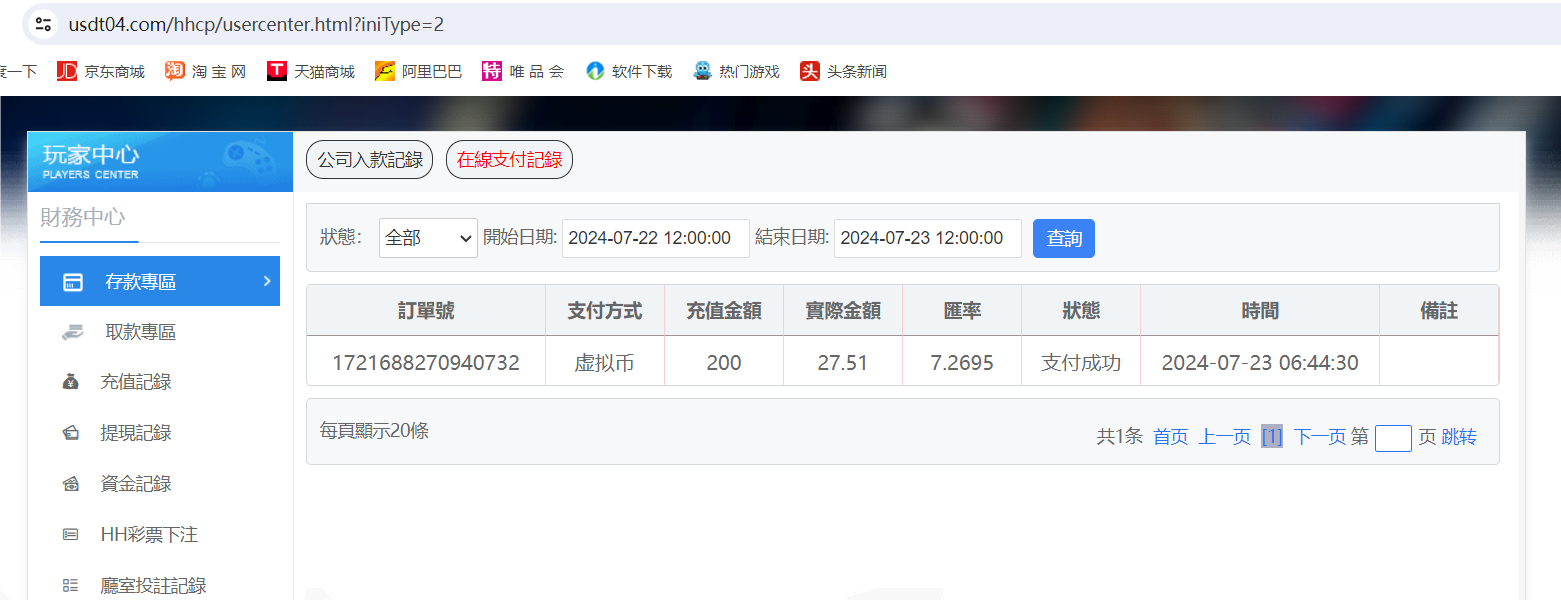Go to 首页 first page link
1561x600 pixels.
(1169, 437)
